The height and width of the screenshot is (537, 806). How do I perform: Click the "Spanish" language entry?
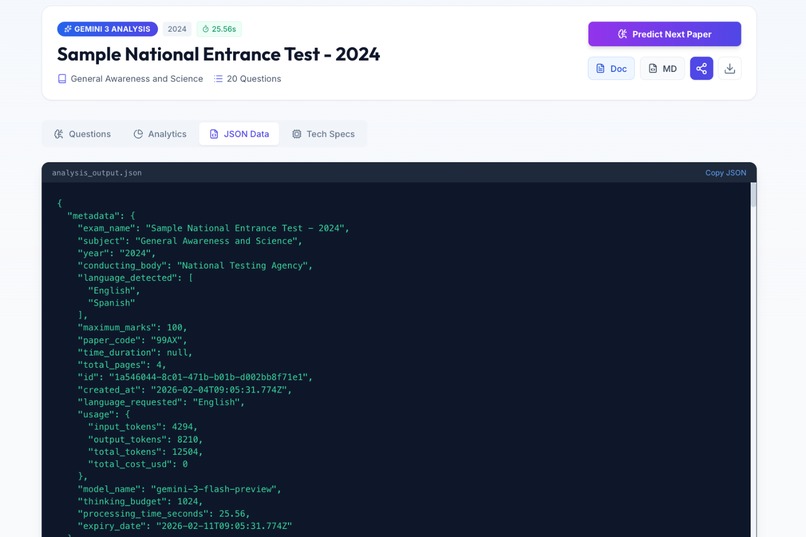112,303
